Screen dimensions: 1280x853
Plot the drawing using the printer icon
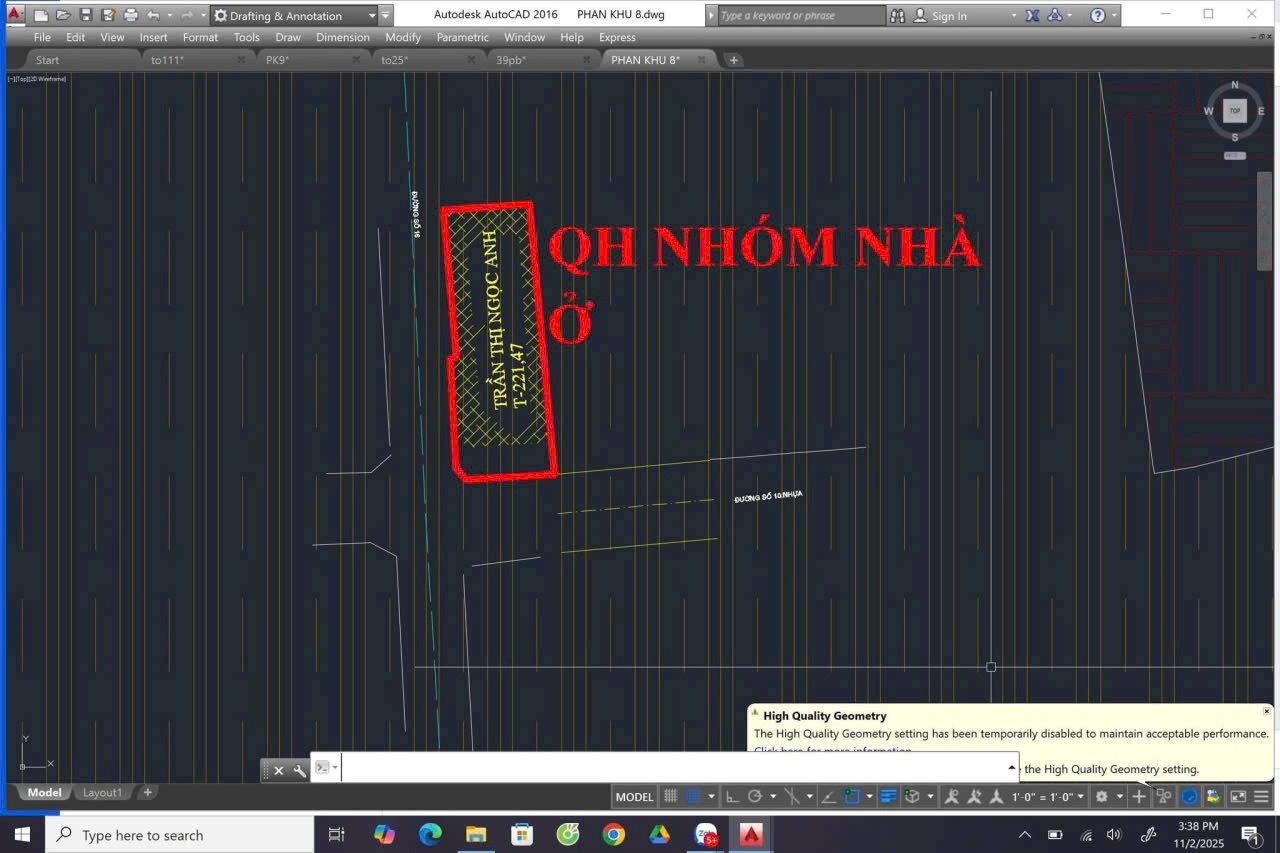(130, 14)
